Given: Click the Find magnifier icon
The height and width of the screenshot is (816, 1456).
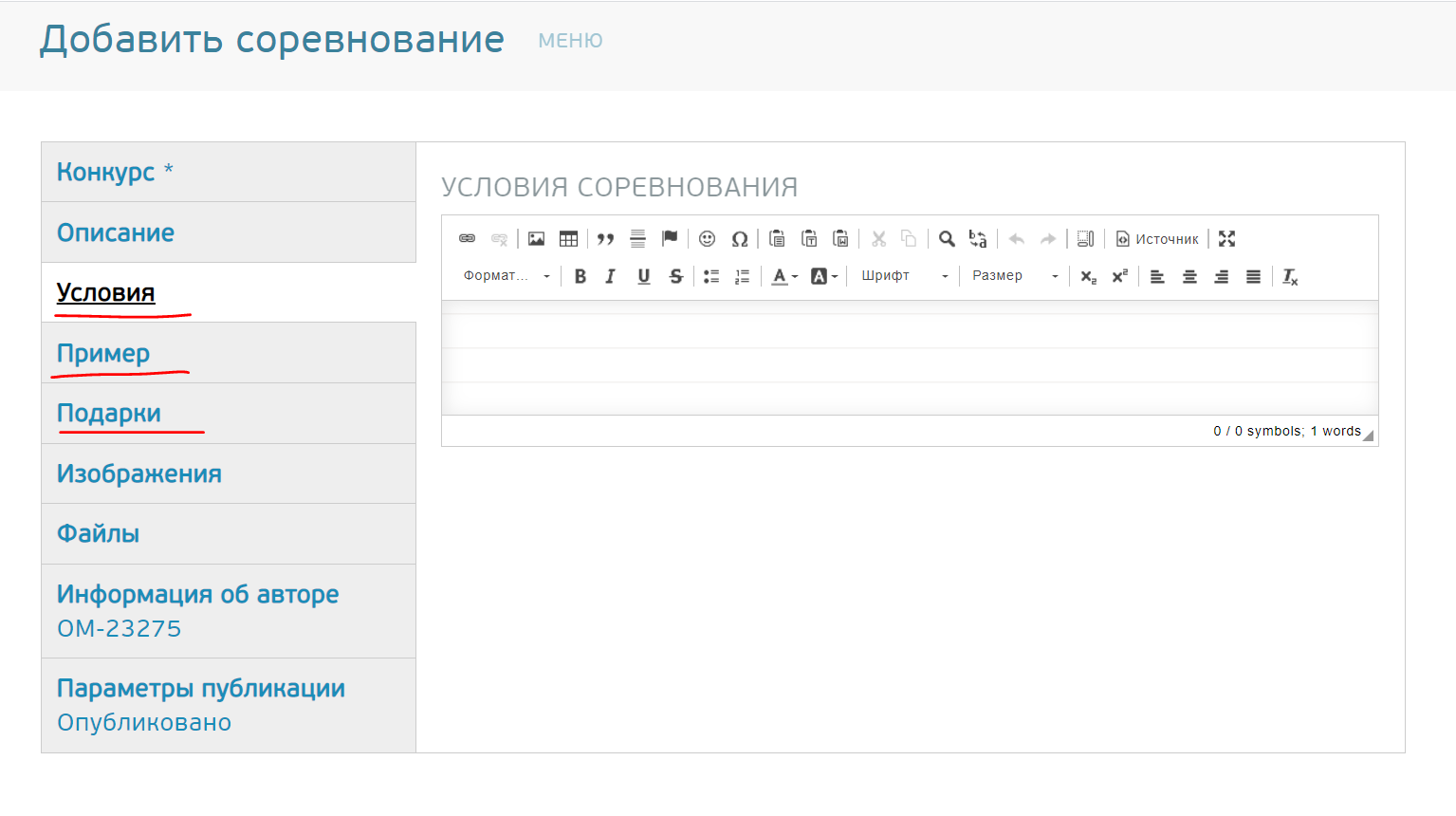Looking at the screenshot, I should pyautogui.click(x=947, y=239).
